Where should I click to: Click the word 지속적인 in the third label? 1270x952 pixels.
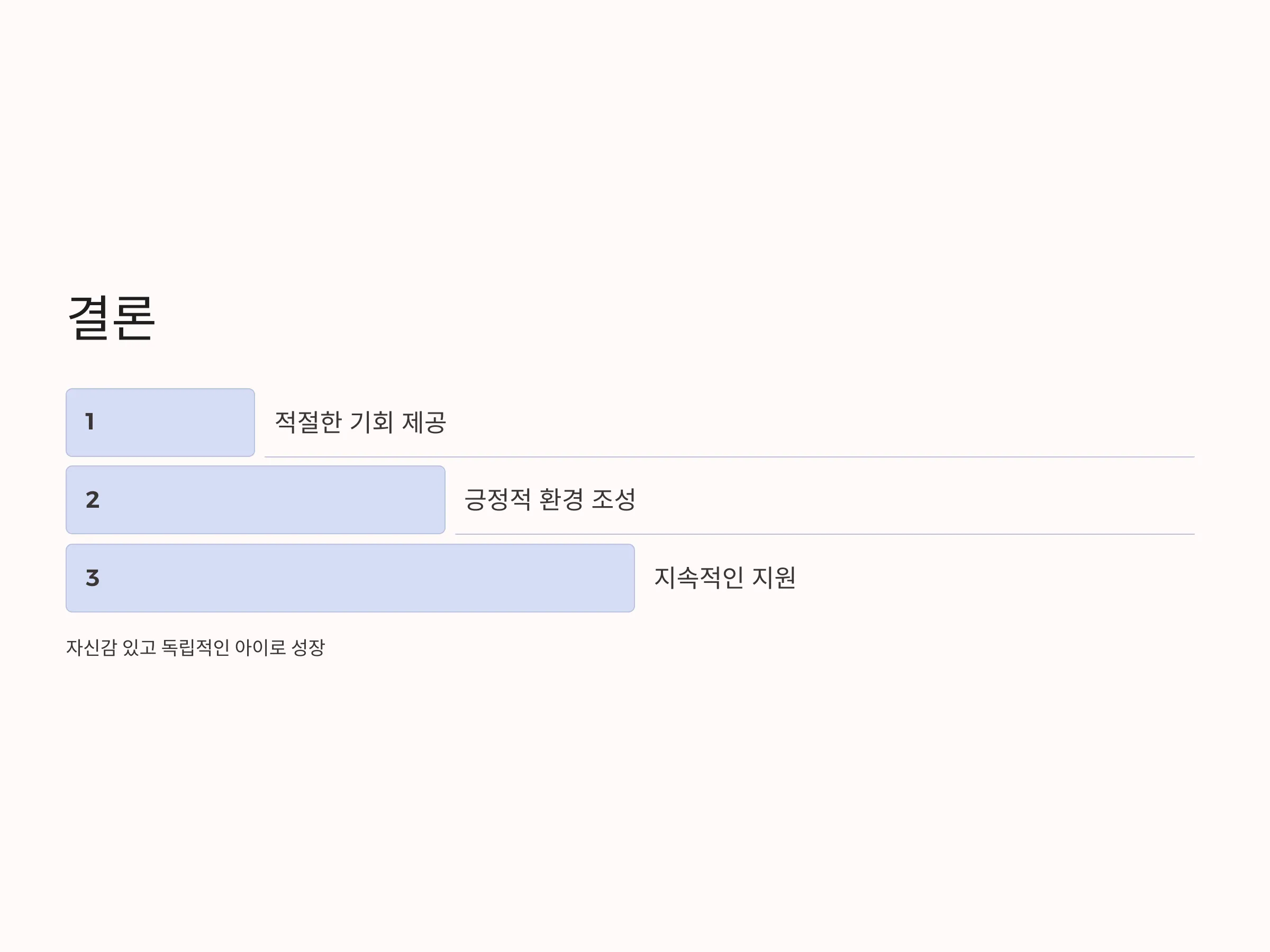(698, 578)
